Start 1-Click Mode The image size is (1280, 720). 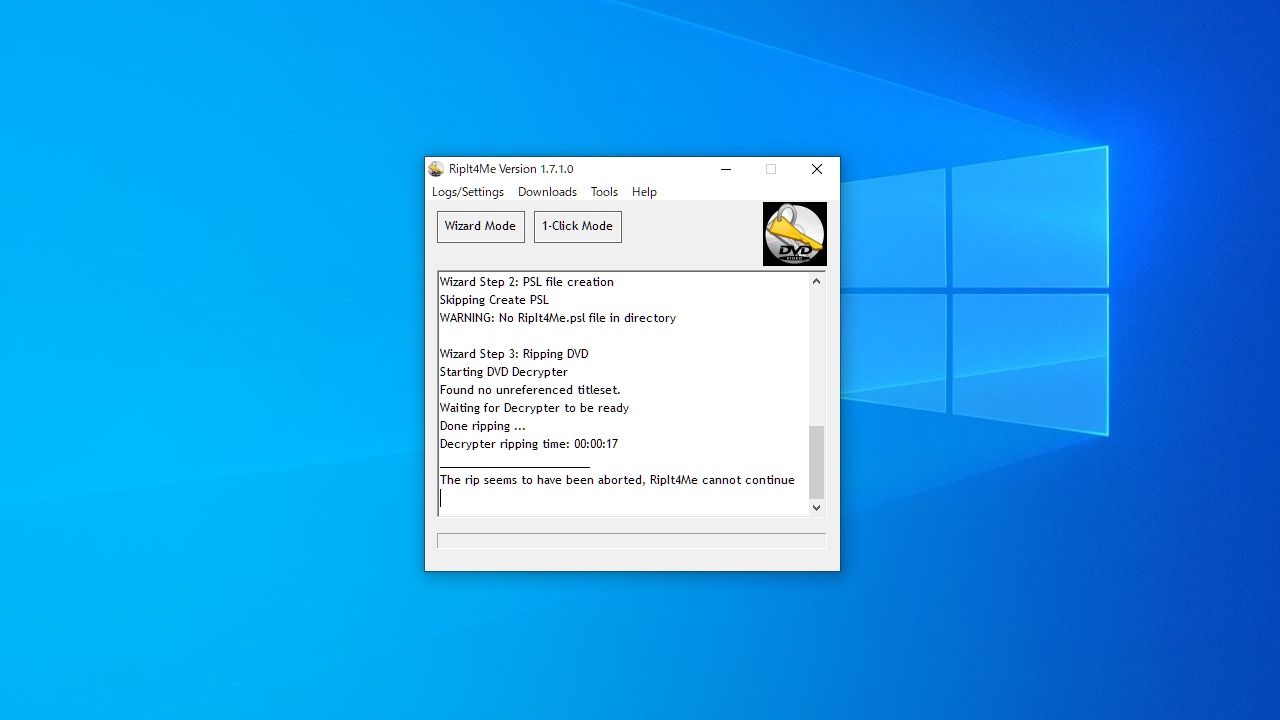(577, 226)
